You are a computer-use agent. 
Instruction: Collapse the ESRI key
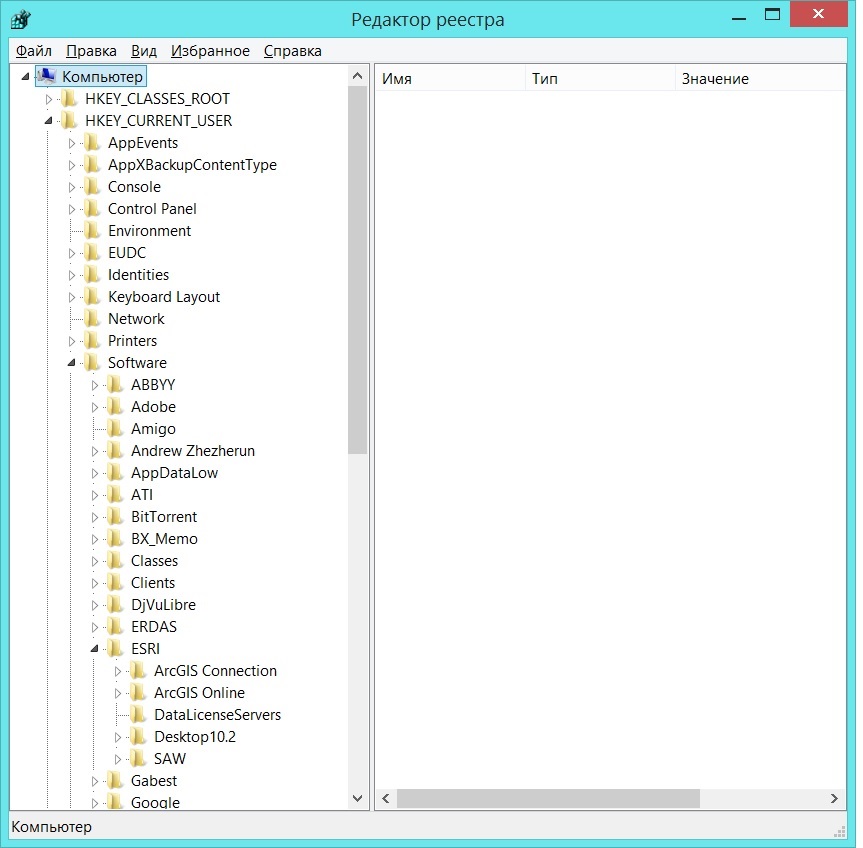coord(95,649)
